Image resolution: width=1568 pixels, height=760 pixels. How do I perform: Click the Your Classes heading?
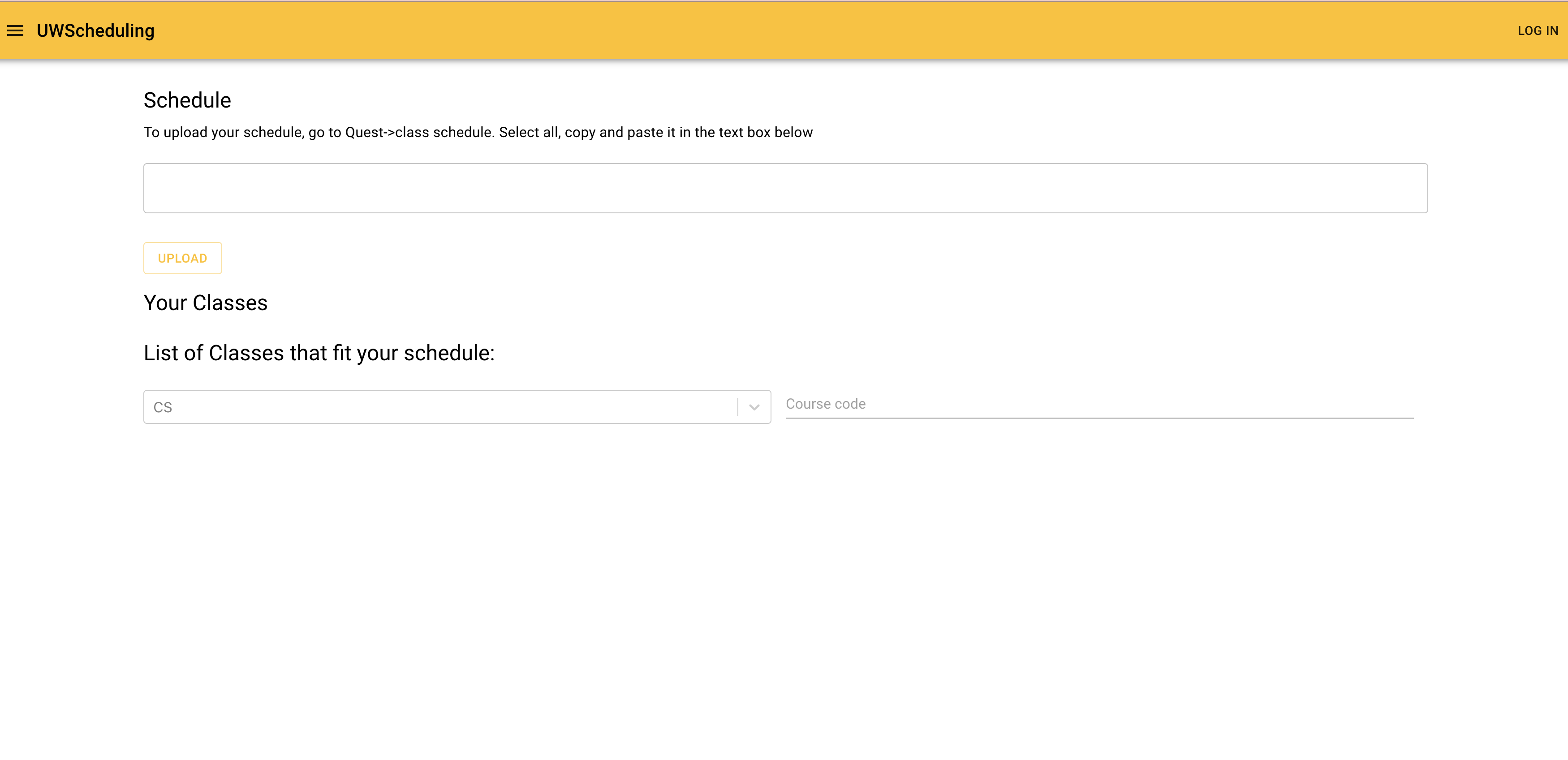206,303
